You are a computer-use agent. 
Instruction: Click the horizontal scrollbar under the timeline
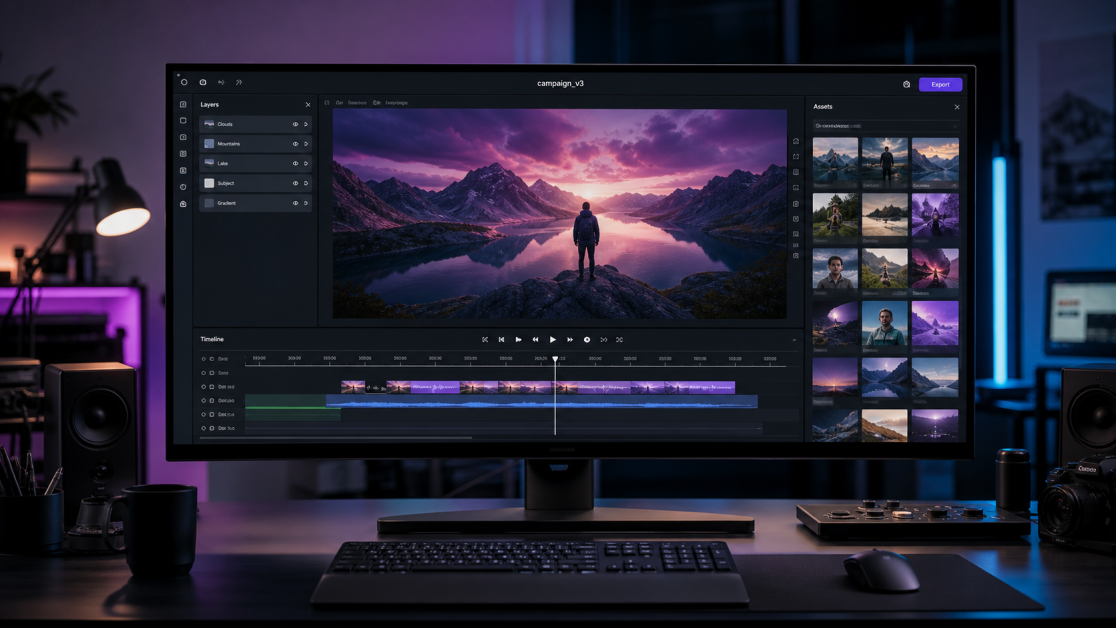pyautogui.click(x=336, y=438)
